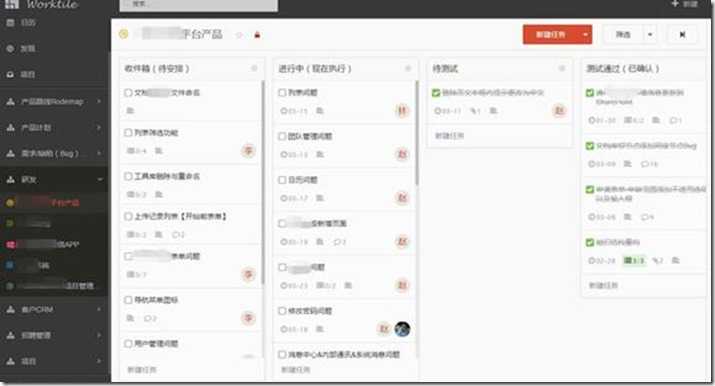Uncheck the completed task in 待测试 column
The height and width of the screenshot is (386, 715).
pyautogui.click(x=436, y=93)
